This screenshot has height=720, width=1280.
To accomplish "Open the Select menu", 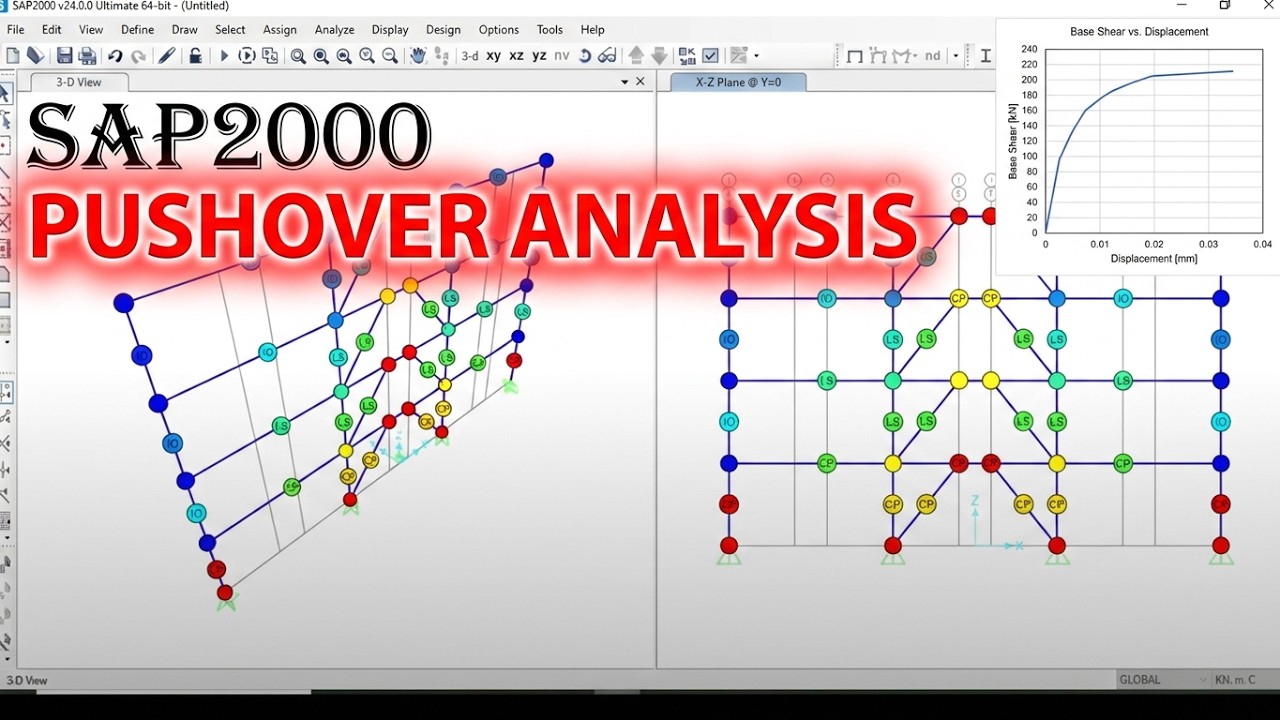I will click(x=230, y=30).
